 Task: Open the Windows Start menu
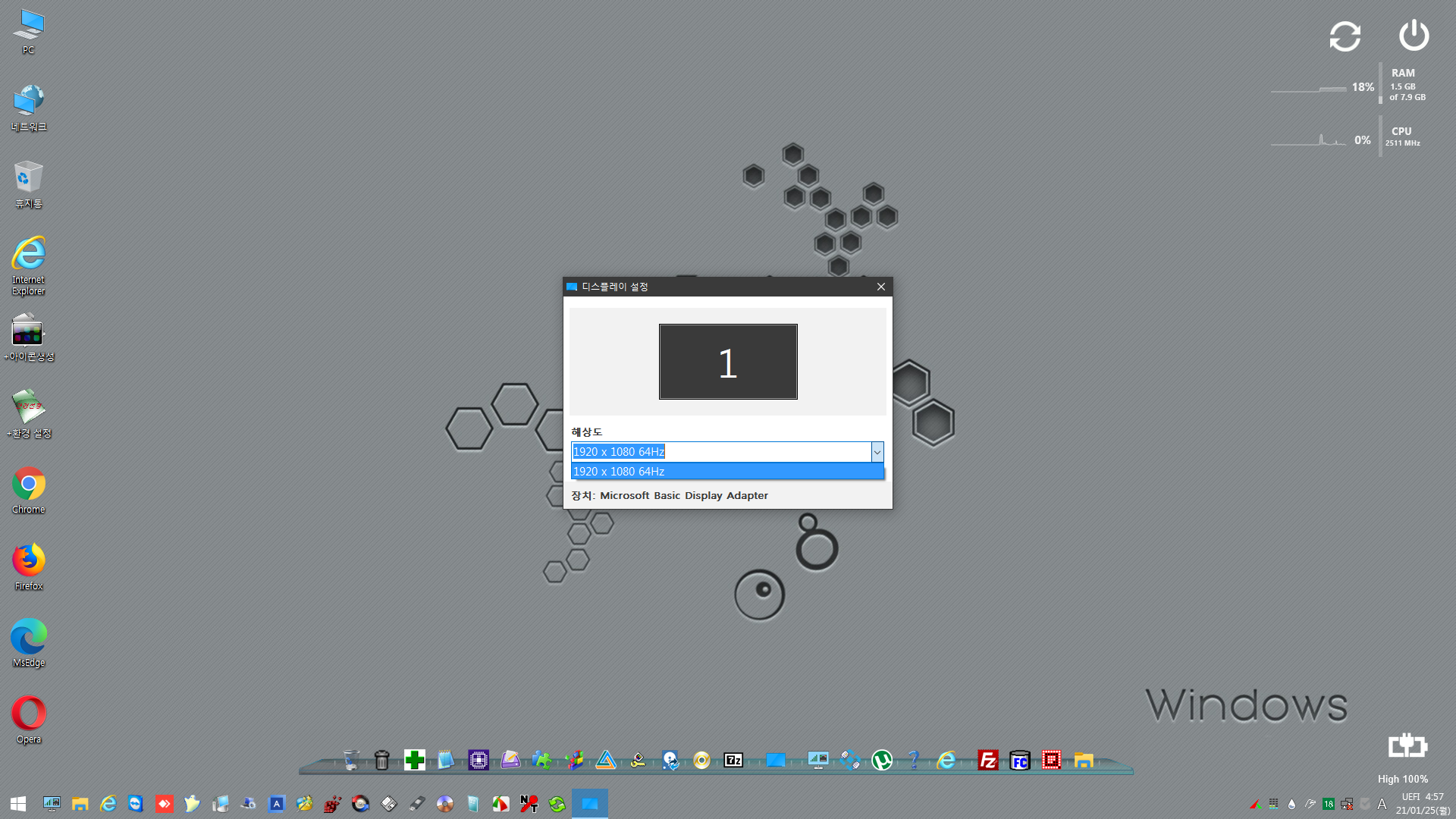click(18, 804)
